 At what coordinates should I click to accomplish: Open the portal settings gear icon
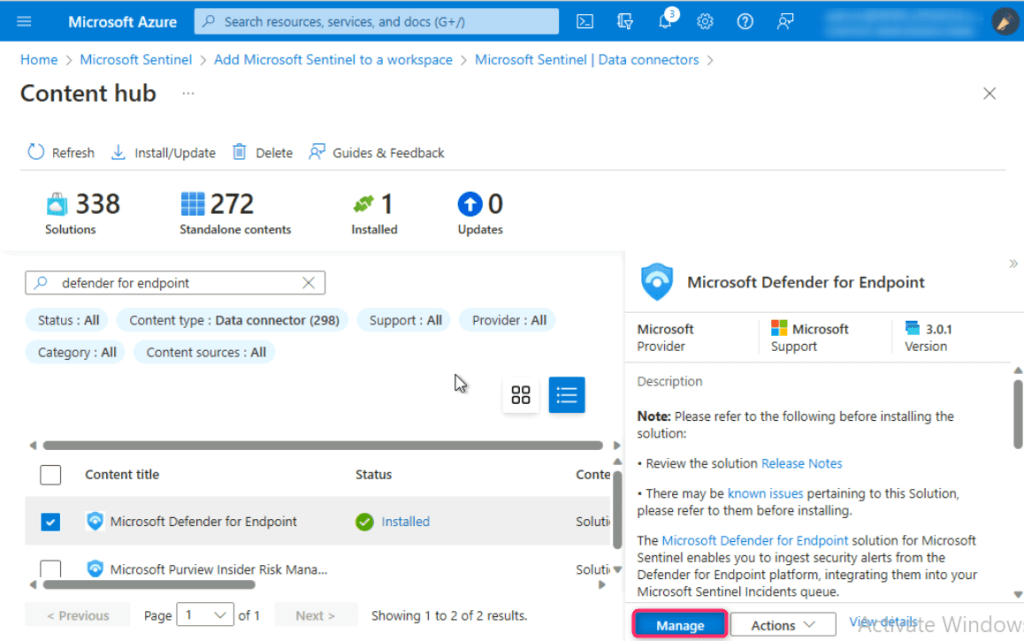705,21
